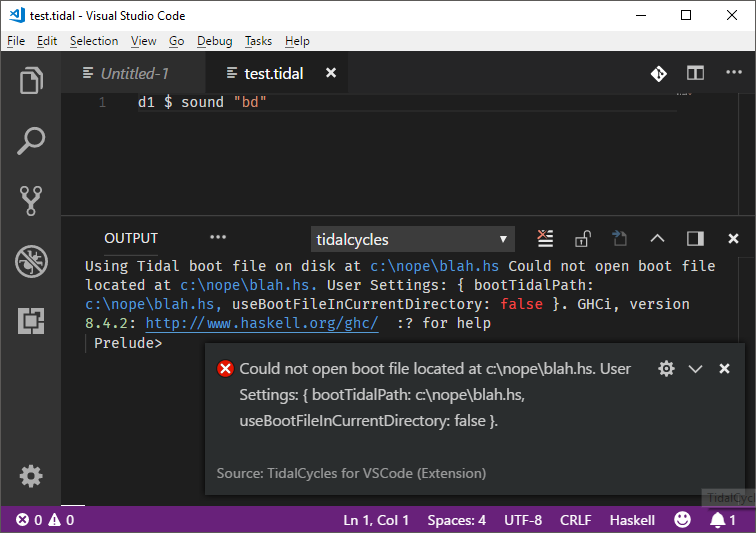The image size is (756, 533).
Task: Change line endings via CRLF
Action: pos(576,520)
